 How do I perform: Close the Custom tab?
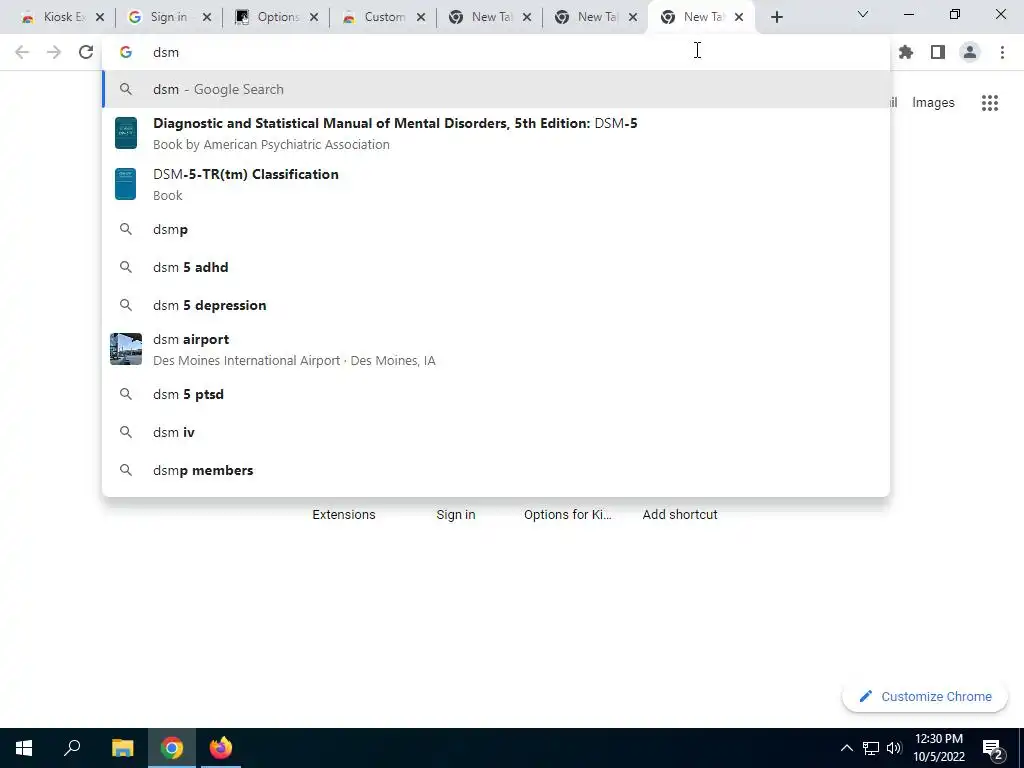[421, 17]
